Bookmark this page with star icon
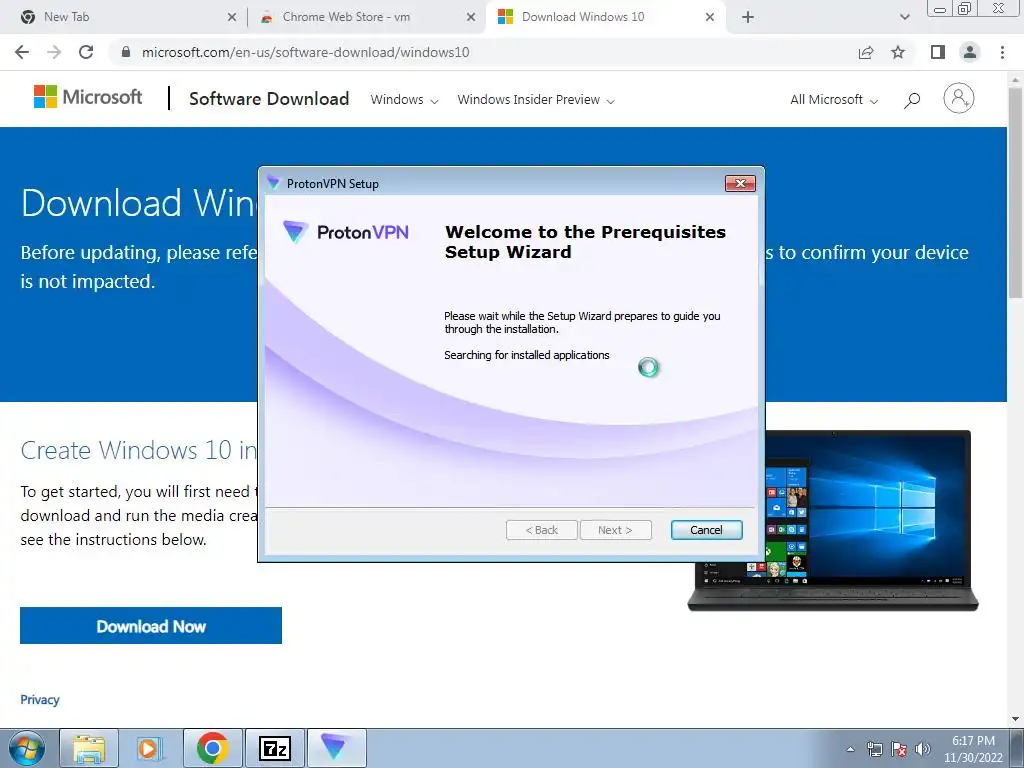Screen dimensions: 1024x768 click(x=898, y=52)
